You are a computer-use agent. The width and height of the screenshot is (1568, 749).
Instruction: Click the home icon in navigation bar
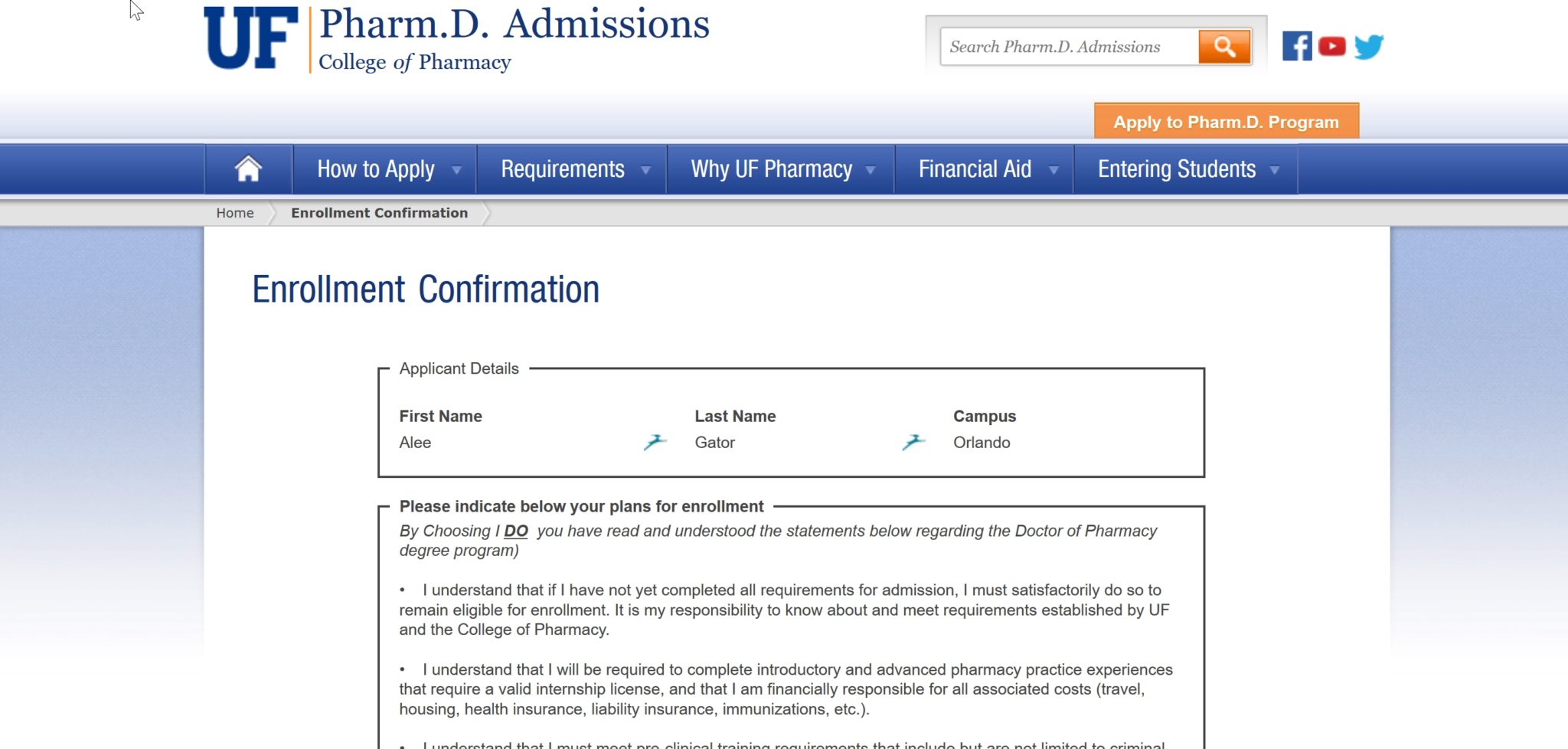click(x=248, y=168)
